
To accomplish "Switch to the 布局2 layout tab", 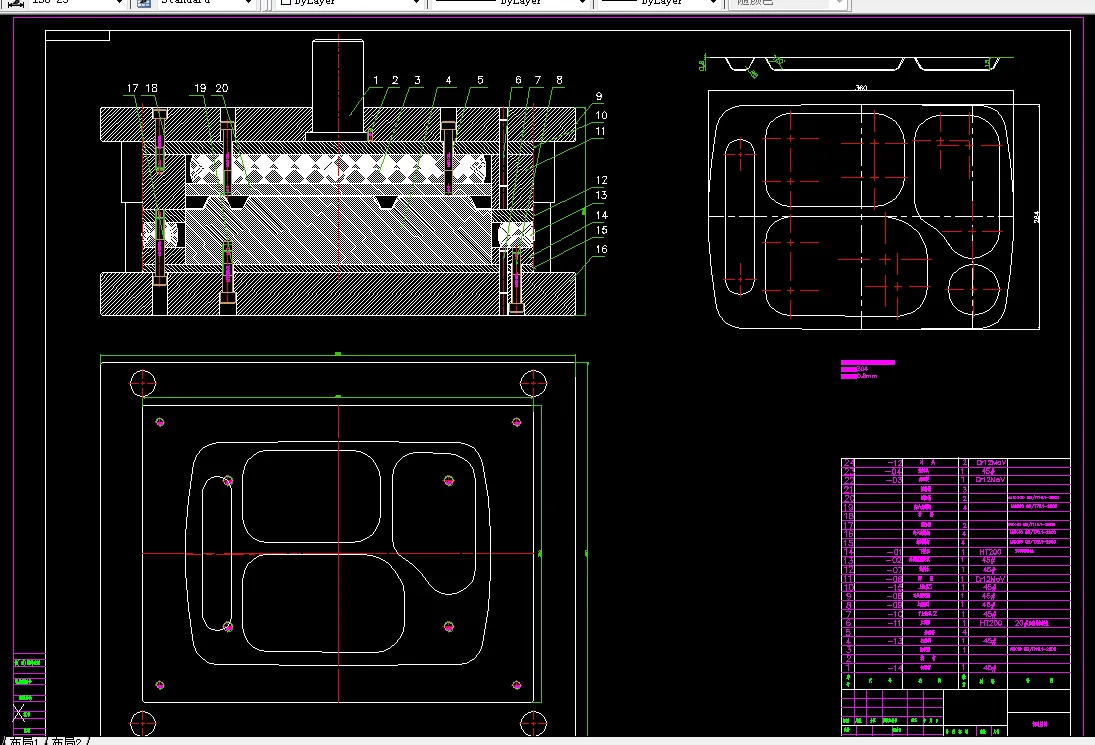I will (x=66, y=741).
